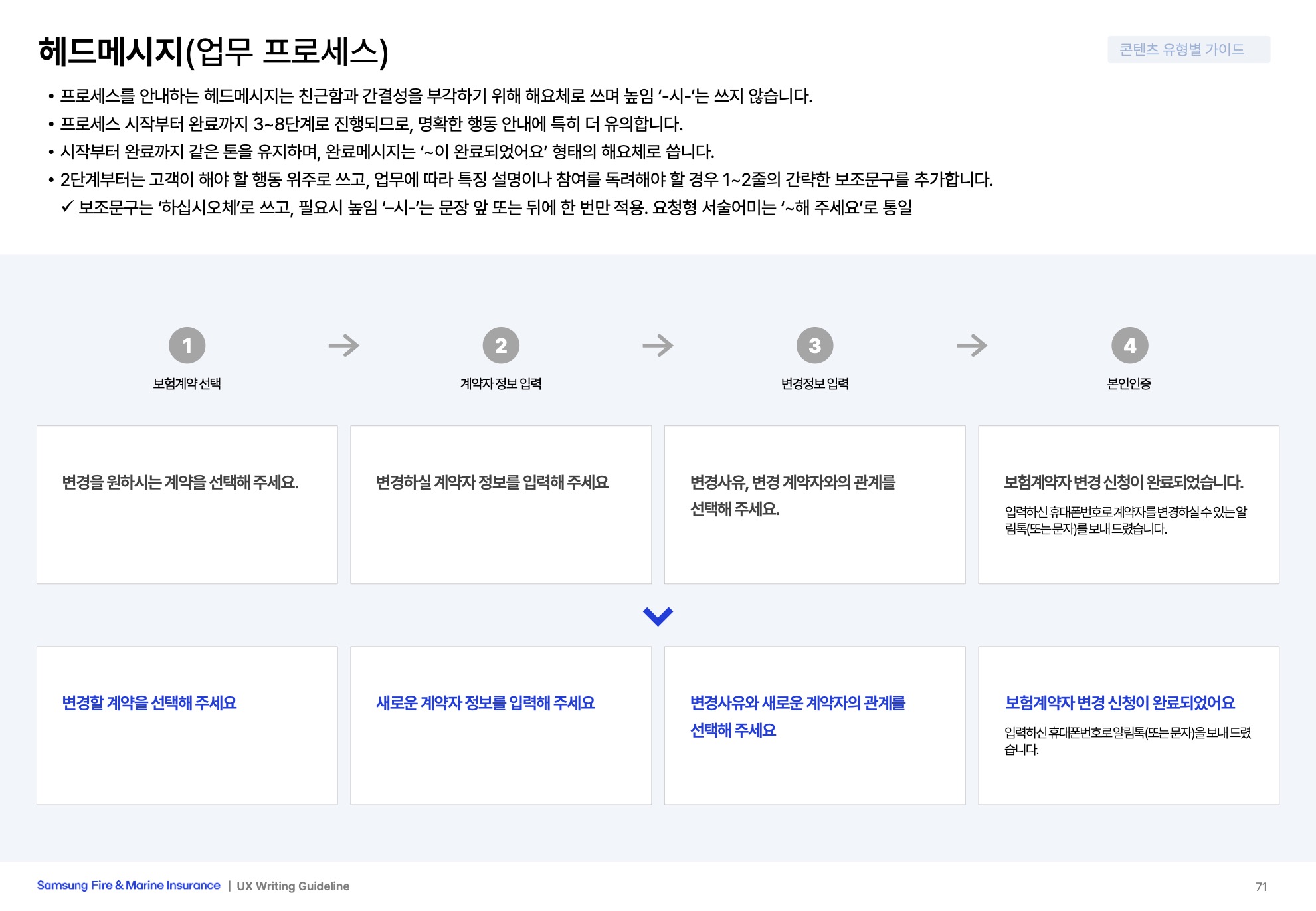Click the step 2 circle icon
This screenshot has height=911, width=1316.
pos(501,346)
